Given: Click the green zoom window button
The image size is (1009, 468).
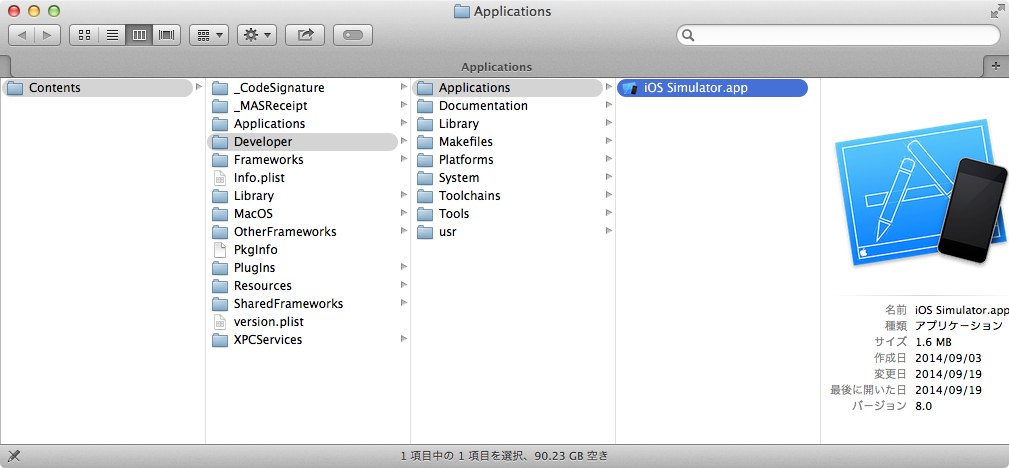Looking at the screenshot, I should pos(54,11).
